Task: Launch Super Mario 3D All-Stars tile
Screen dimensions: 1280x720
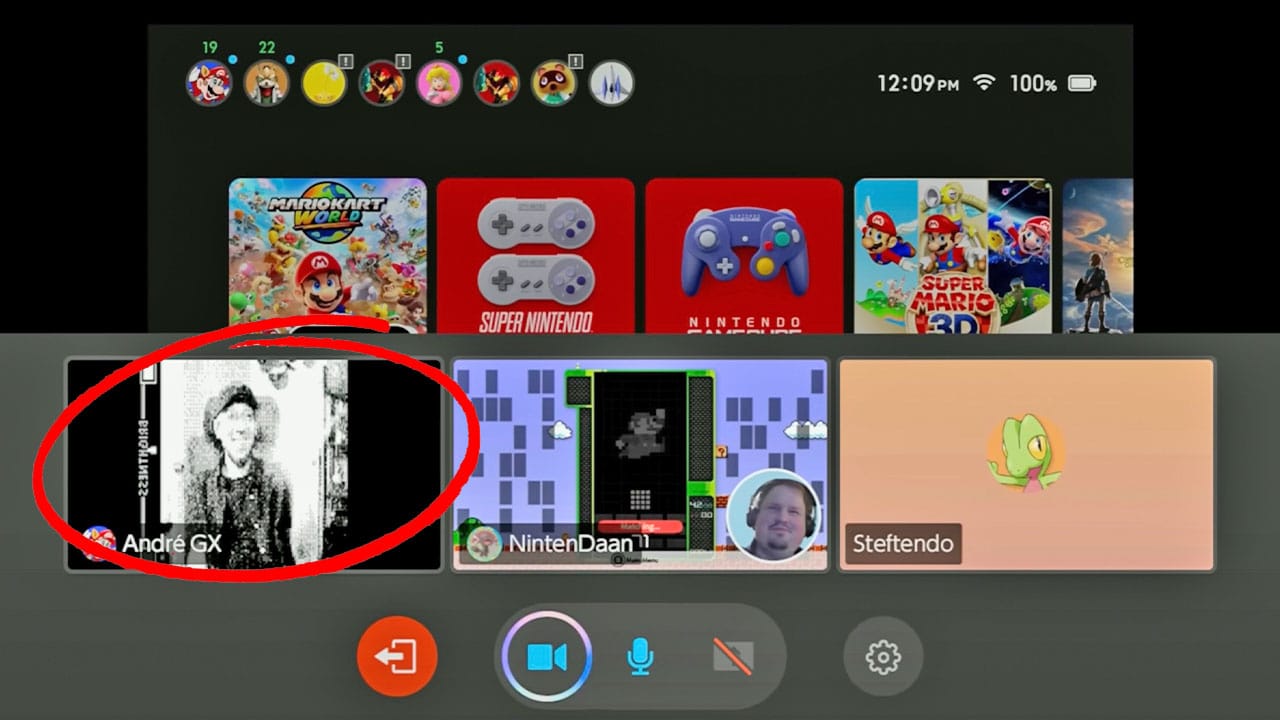Action: tap(953, 256)
